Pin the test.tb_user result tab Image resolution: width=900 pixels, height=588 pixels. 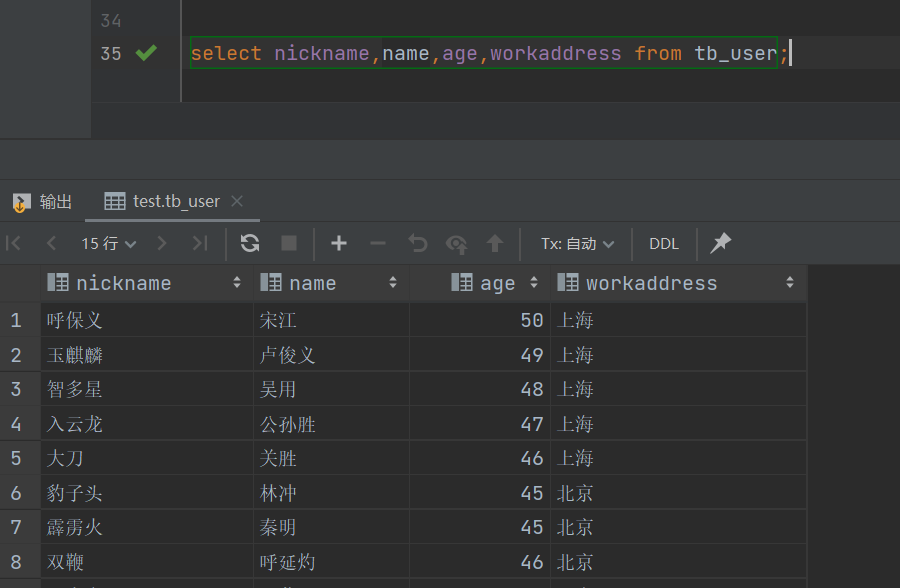[720, 243]
